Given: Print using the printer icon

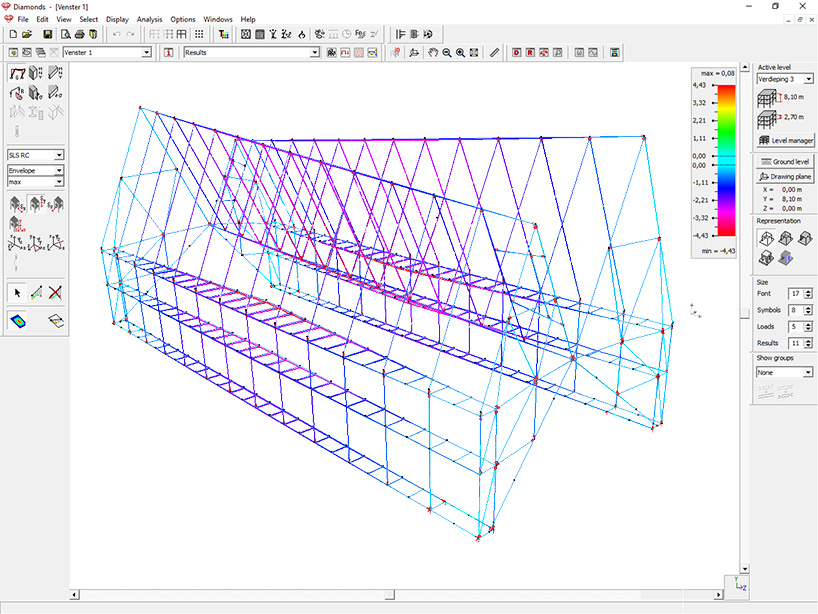Looking at the screenshot, I should (x=79, y=34).
